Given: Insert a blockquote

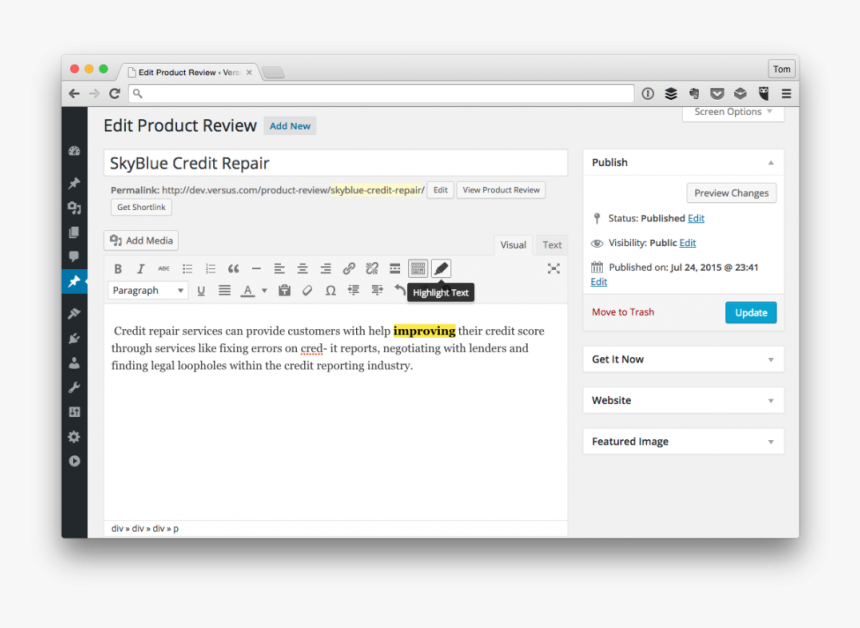Looking at the screenshot, I should [x=233, y=269].
